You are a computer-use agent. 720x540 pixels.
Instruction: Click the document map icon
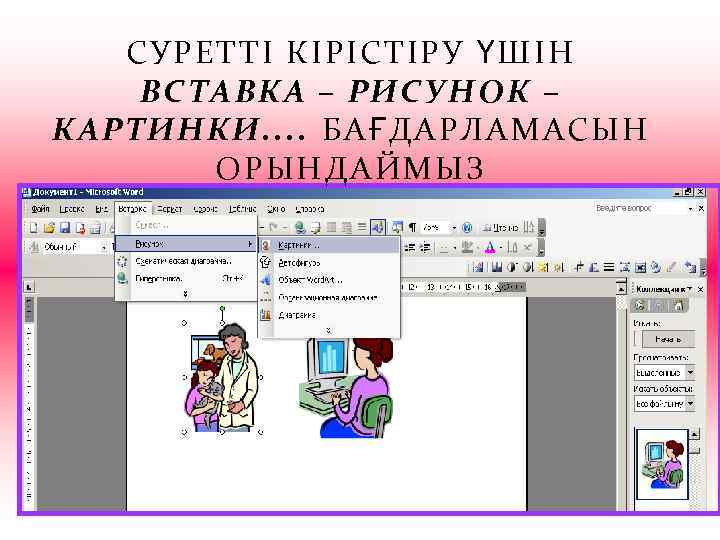coord(397,227)
